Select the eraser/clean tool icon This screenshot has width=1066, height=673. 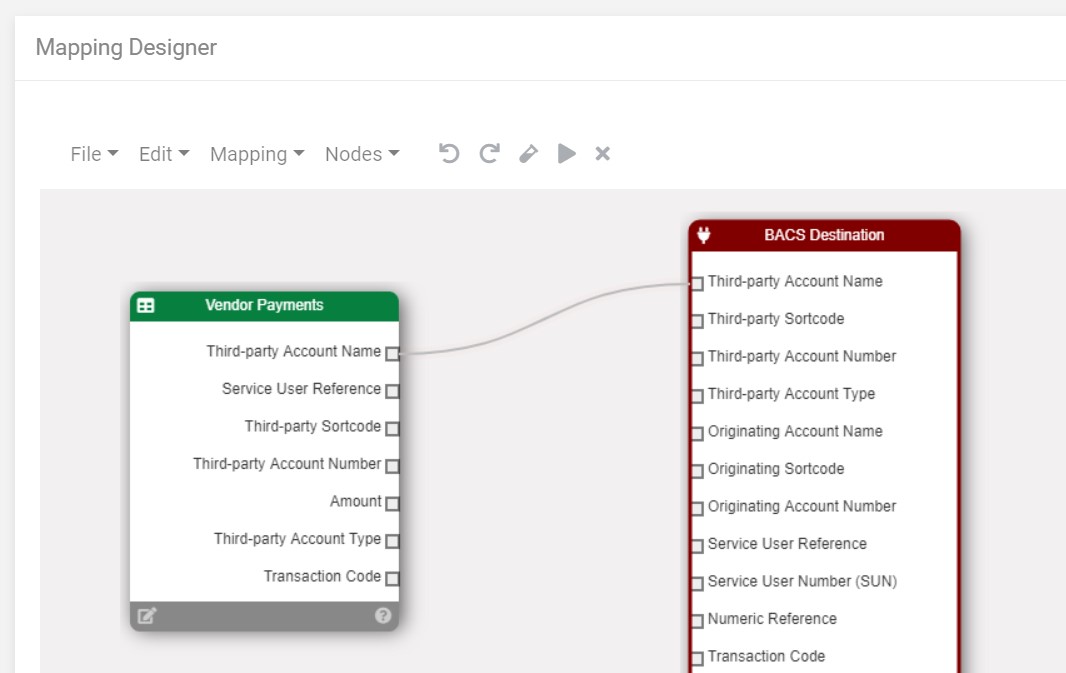coord(528,154)
